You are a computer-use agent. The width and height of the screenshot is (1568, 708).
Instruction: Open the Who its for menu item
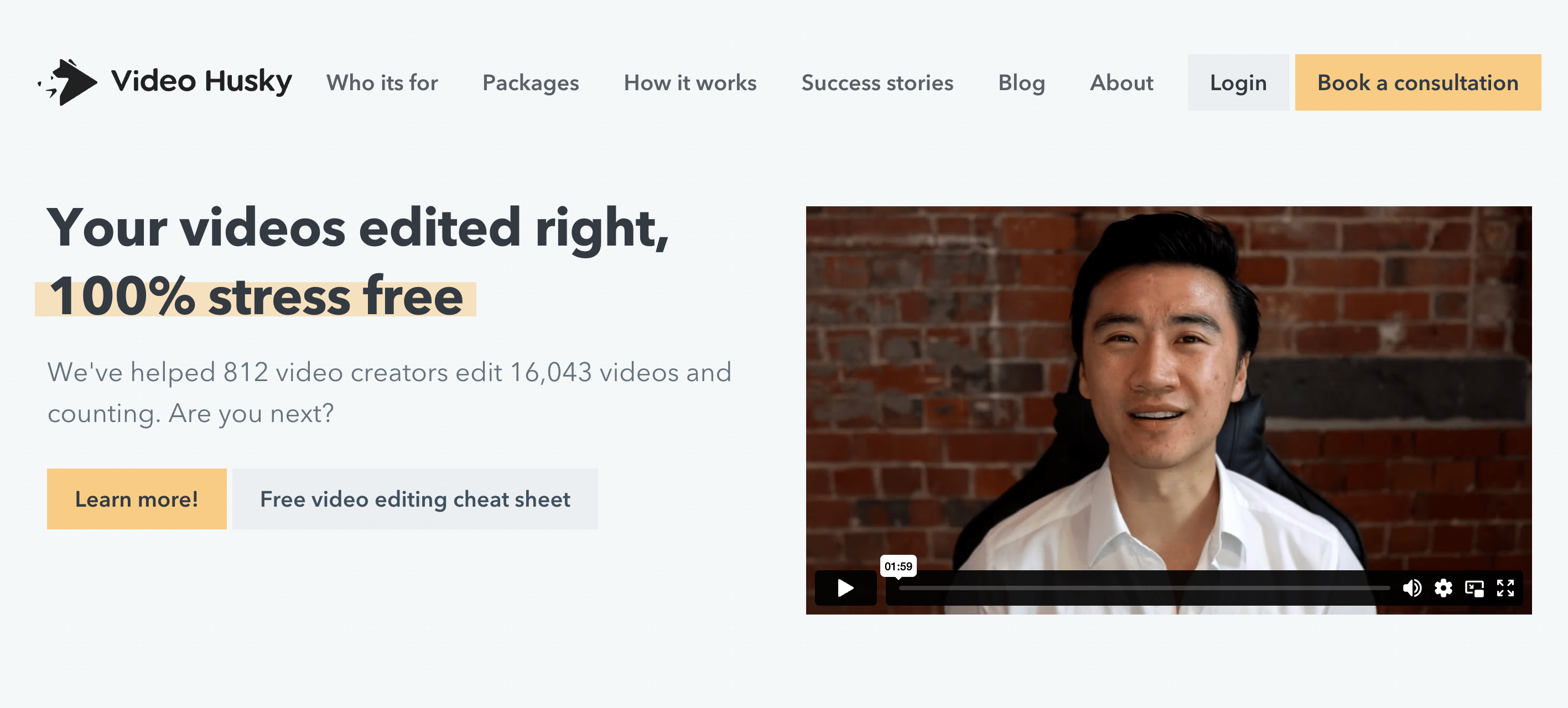[382, 83]
